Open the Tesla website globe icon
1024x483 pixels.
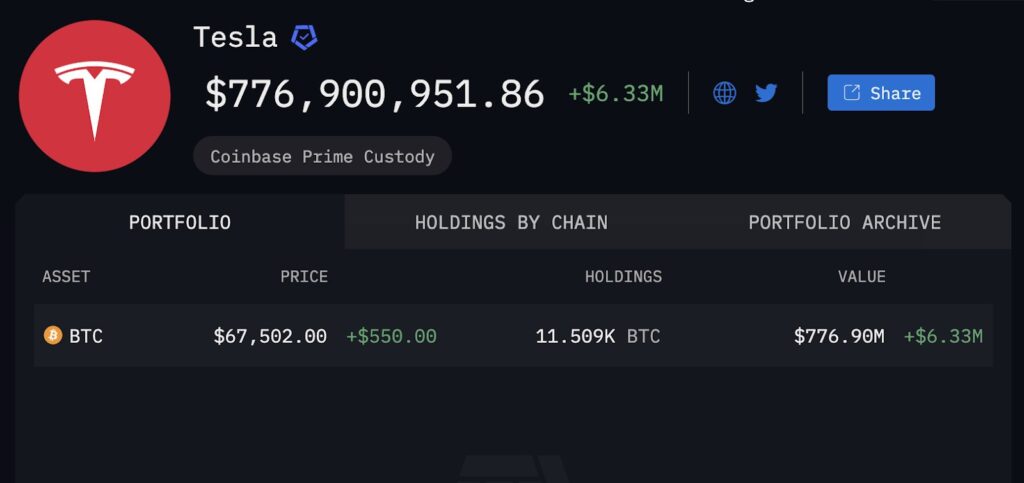tap(725, 93)
